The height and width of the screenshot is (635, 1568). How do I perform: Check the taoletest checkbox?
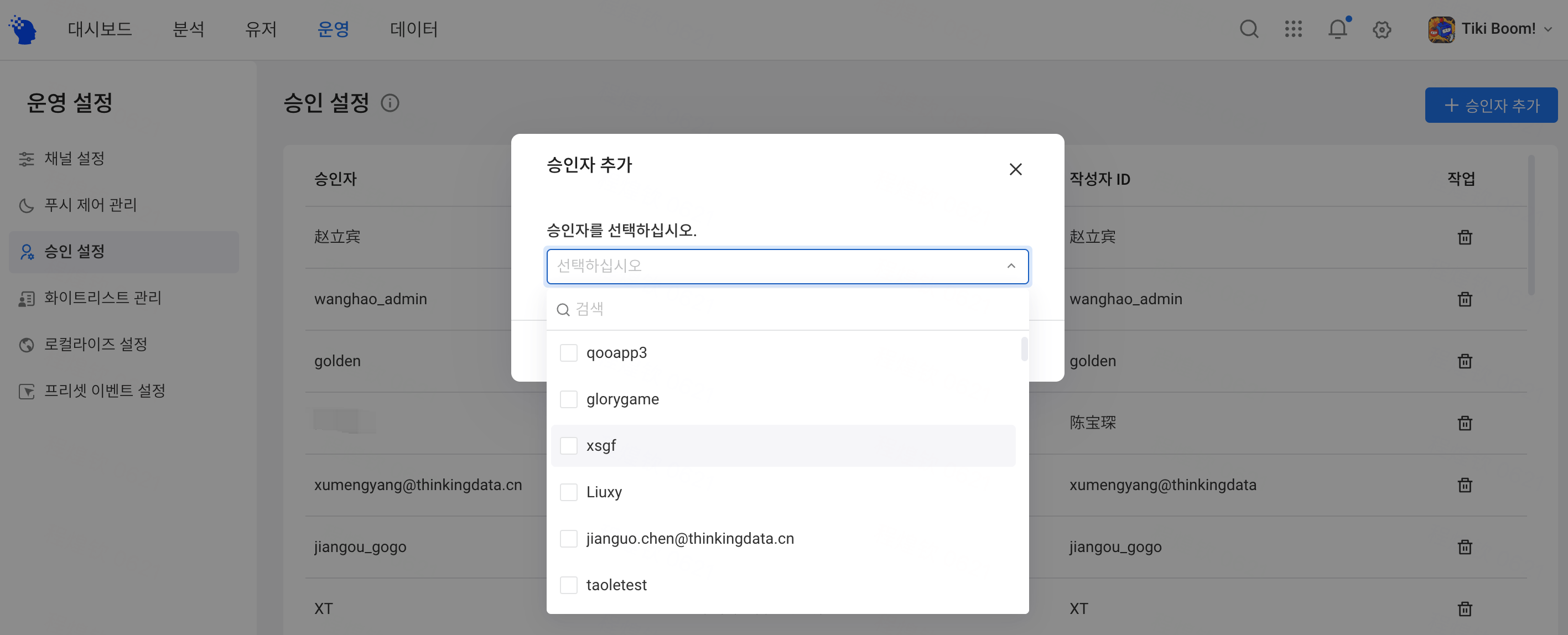[x=568, y=585]
